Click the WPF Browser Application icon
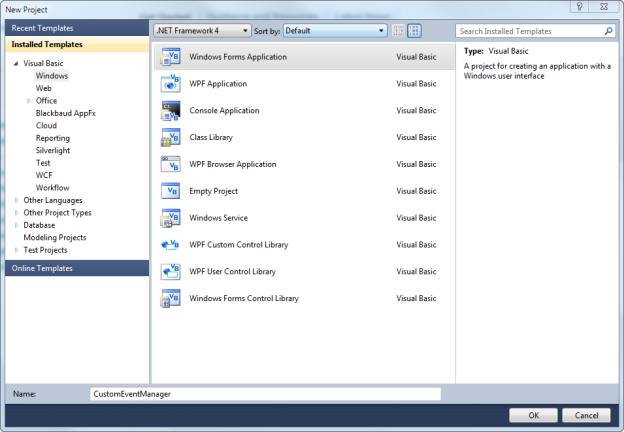The height and width of the screenshot is (432, 624). [169, 165]
